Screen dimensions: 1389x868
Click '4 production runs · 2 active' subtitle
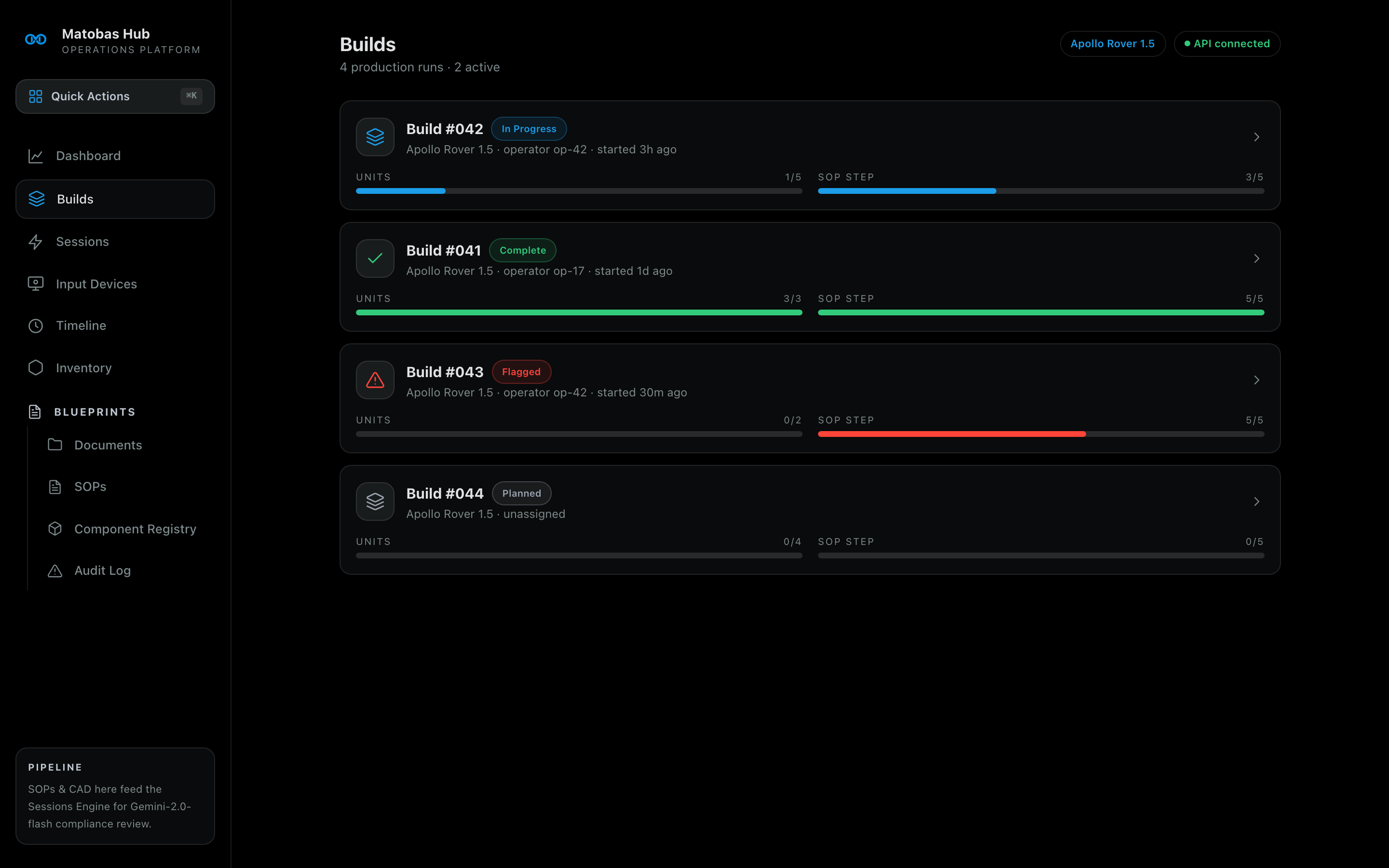420,67
